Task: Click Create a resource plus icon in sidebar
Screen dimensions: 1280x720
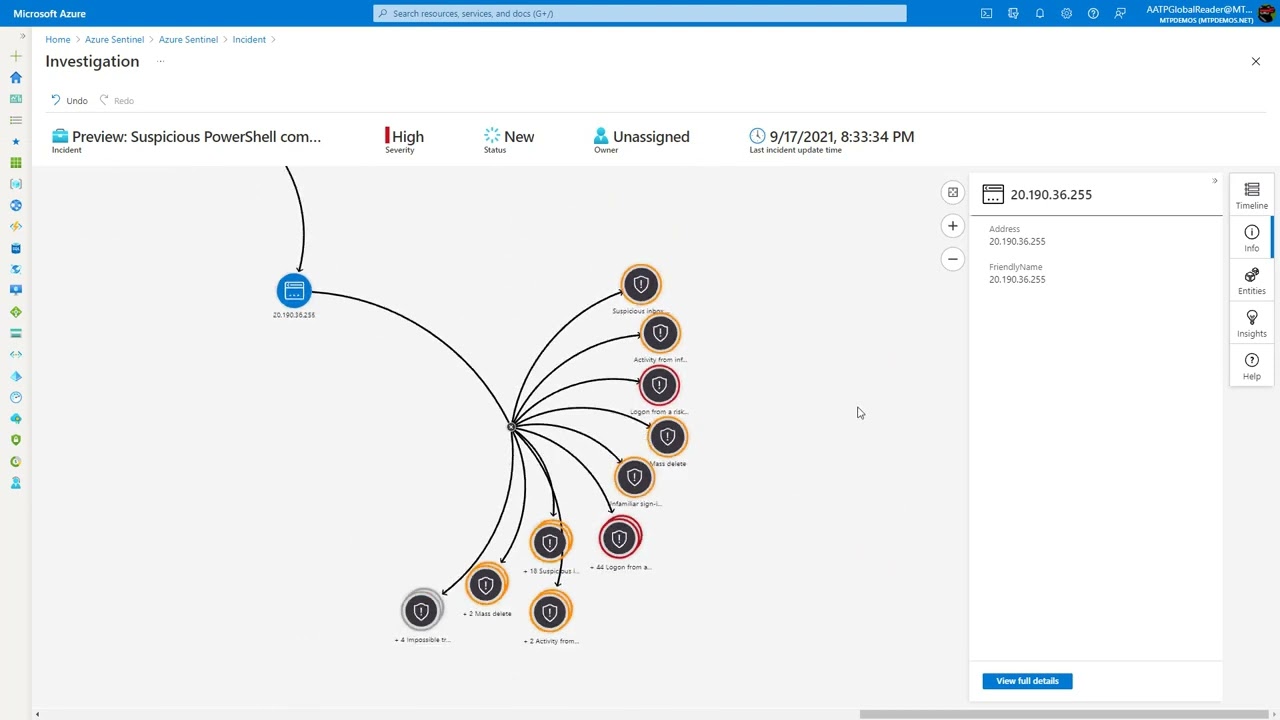Action: [15, 56]
